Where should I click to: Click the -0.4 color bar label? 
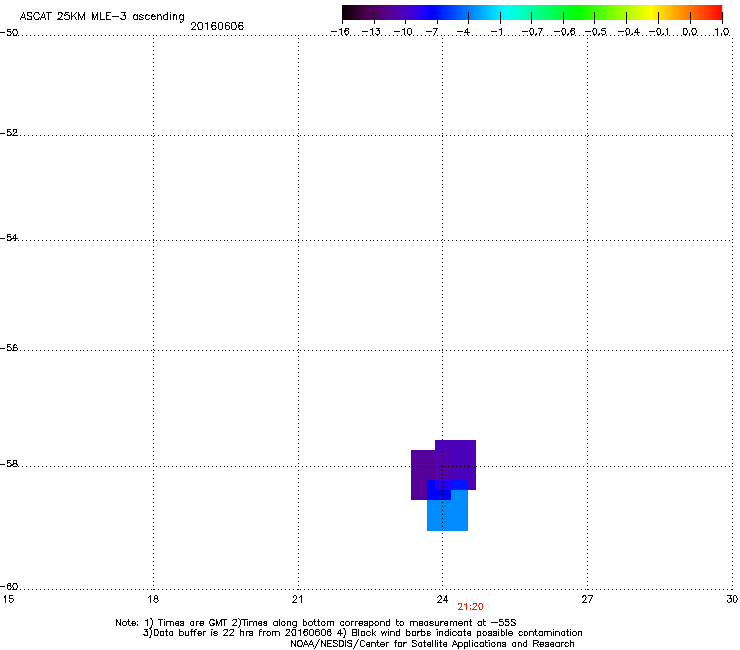coord(629,32)
